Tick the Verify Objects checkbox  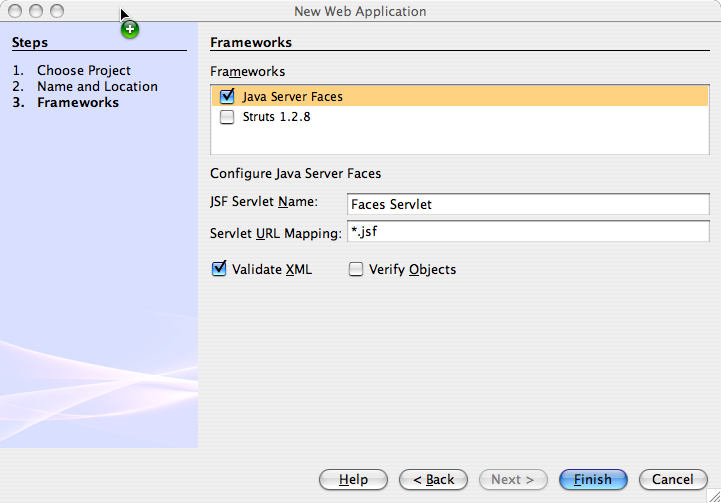click(356, 269)
